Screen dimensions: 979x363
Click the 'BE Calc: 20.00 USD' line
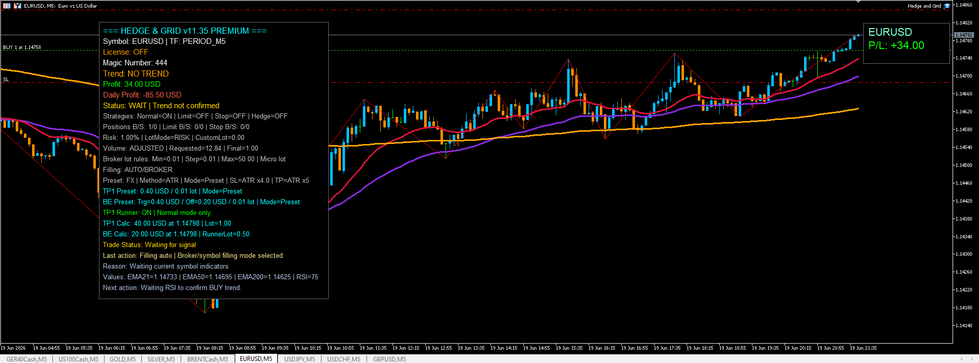pos(175,234)
